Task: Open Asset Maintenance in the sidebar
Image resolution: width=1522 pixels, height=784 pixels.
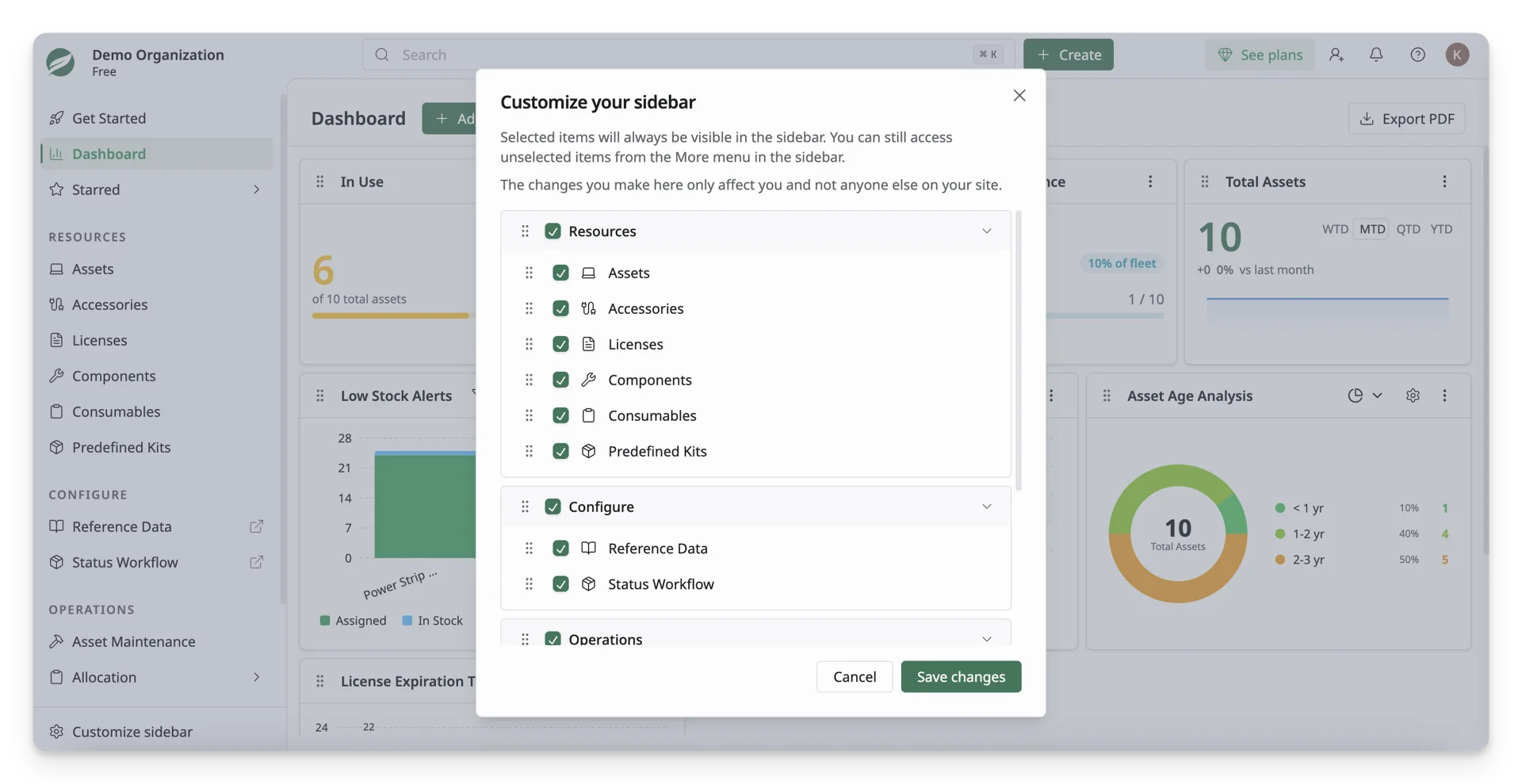Action: 156,641
